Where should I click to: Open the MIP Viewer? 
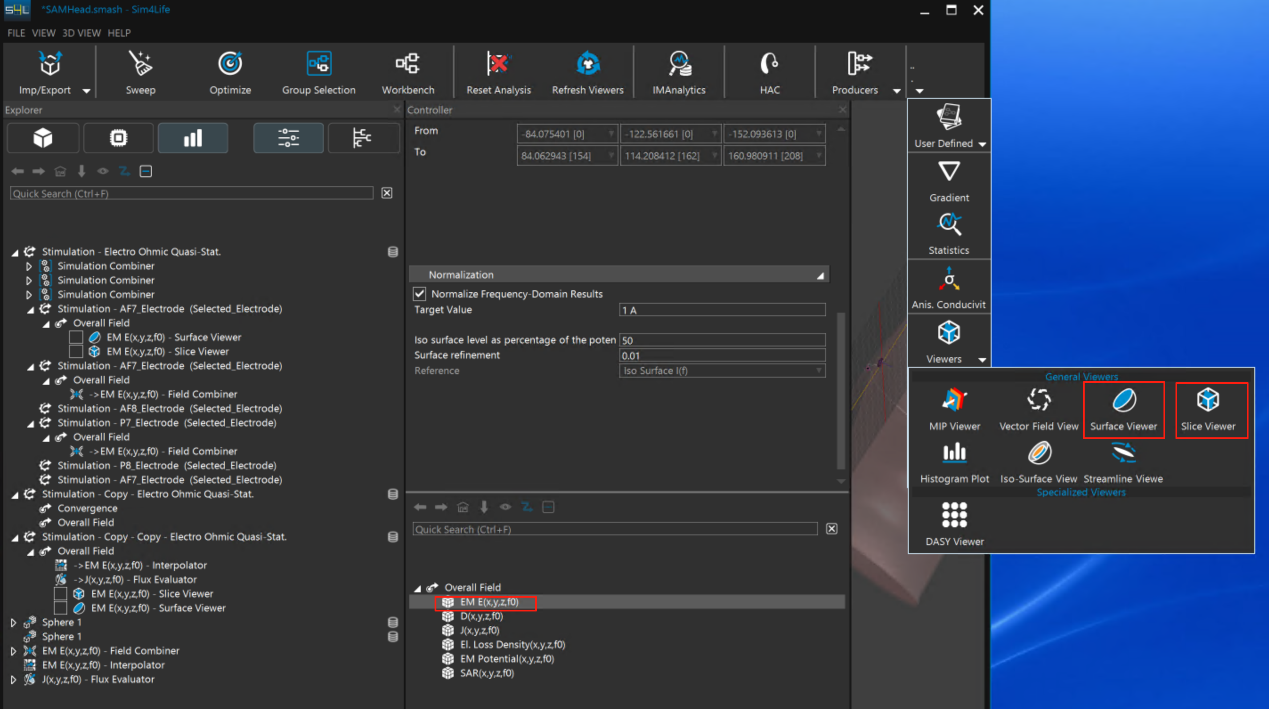pyautogui.click(x=954, y=402)
